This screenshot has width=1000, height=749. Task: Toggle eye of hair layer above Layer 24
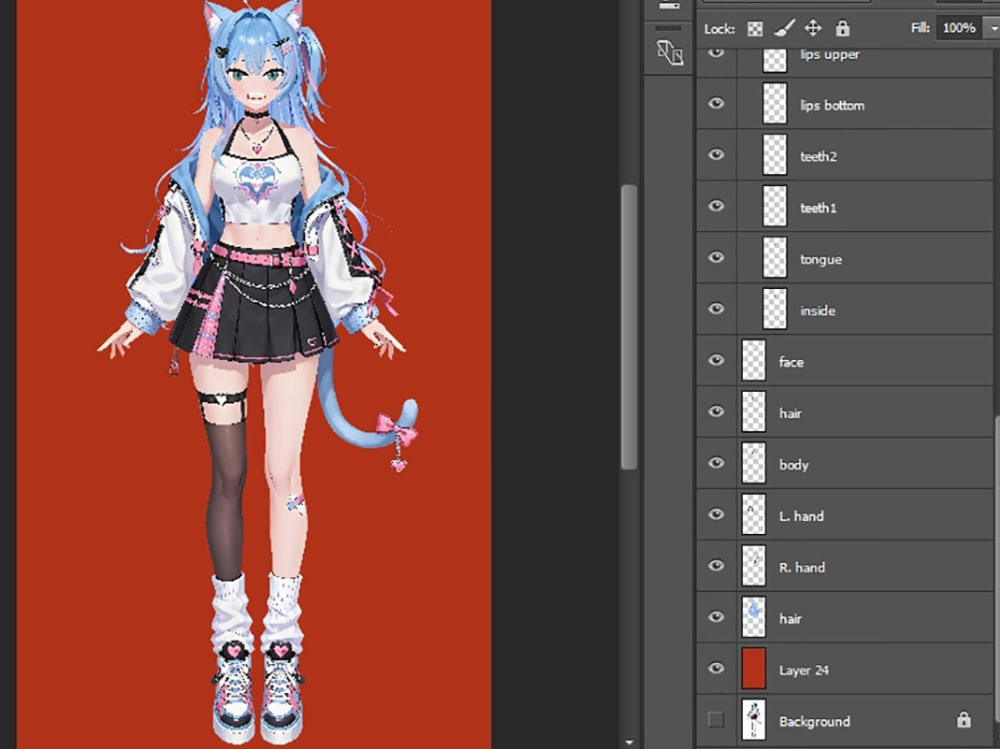pos(716,617)
